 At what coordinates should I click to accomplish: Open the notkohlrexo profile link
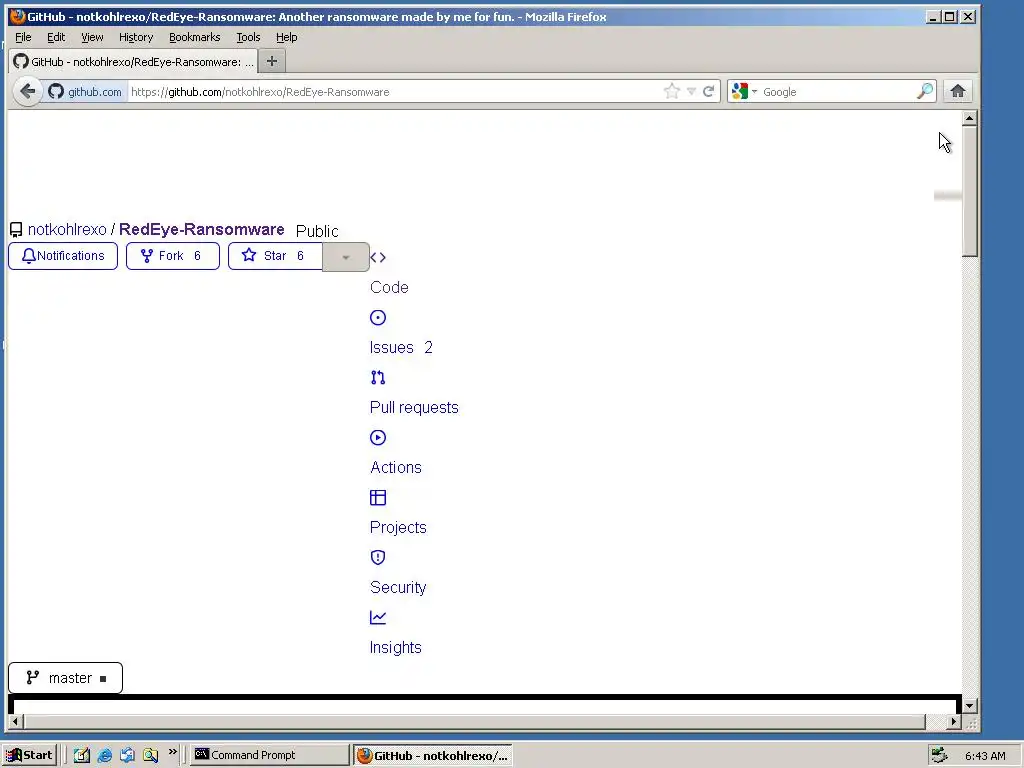[x=67, y=230]
